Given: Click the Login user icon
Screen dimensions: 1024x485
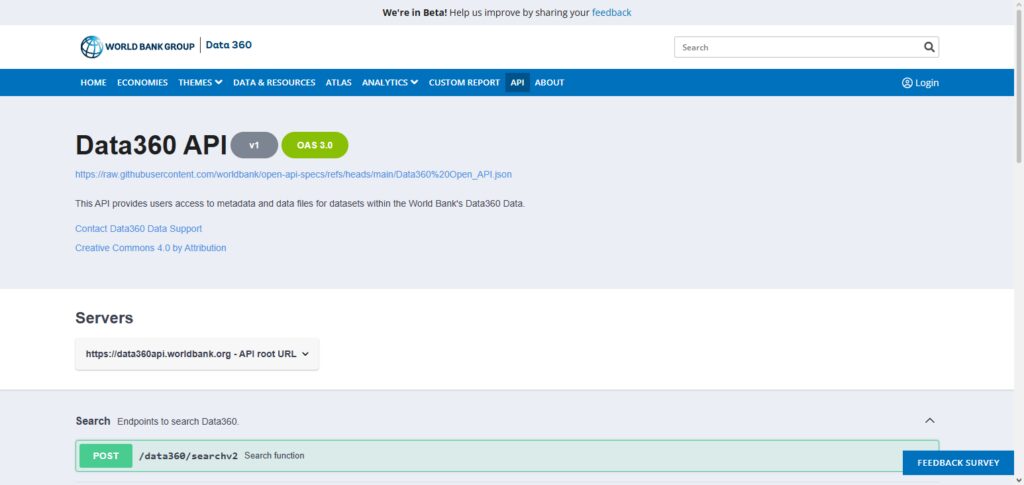Looking at the screenshot, I should [x=907, y=83].
